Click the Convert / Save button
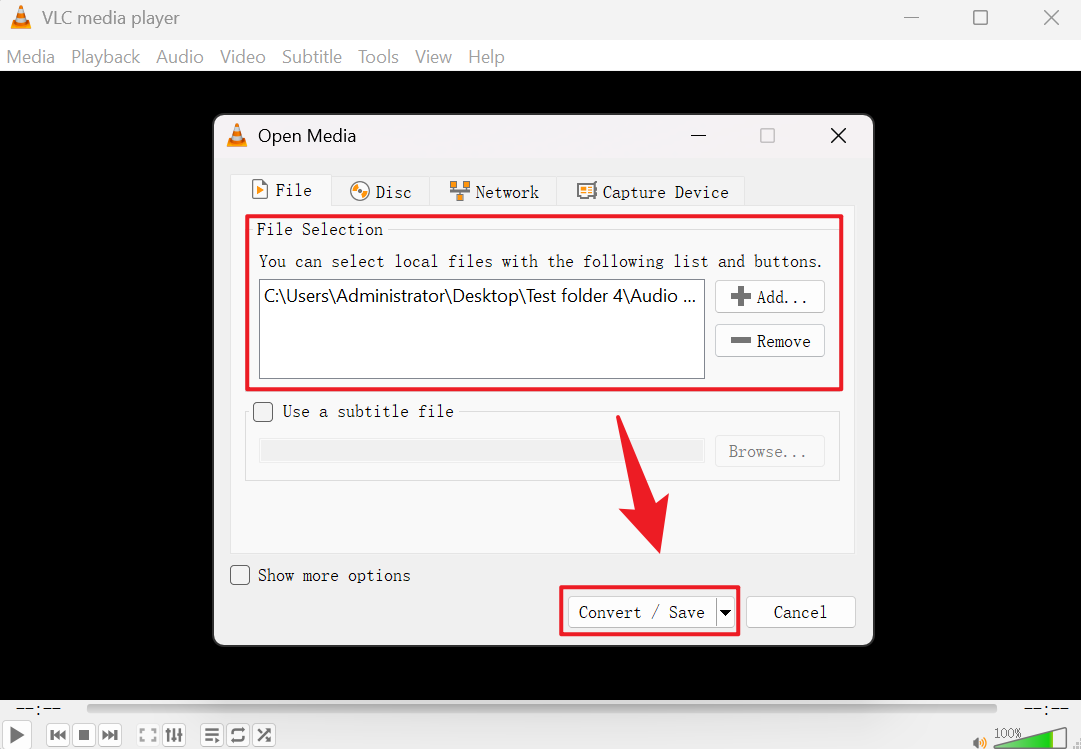Viewport: 1081px width, 749px height. (641, 612)
